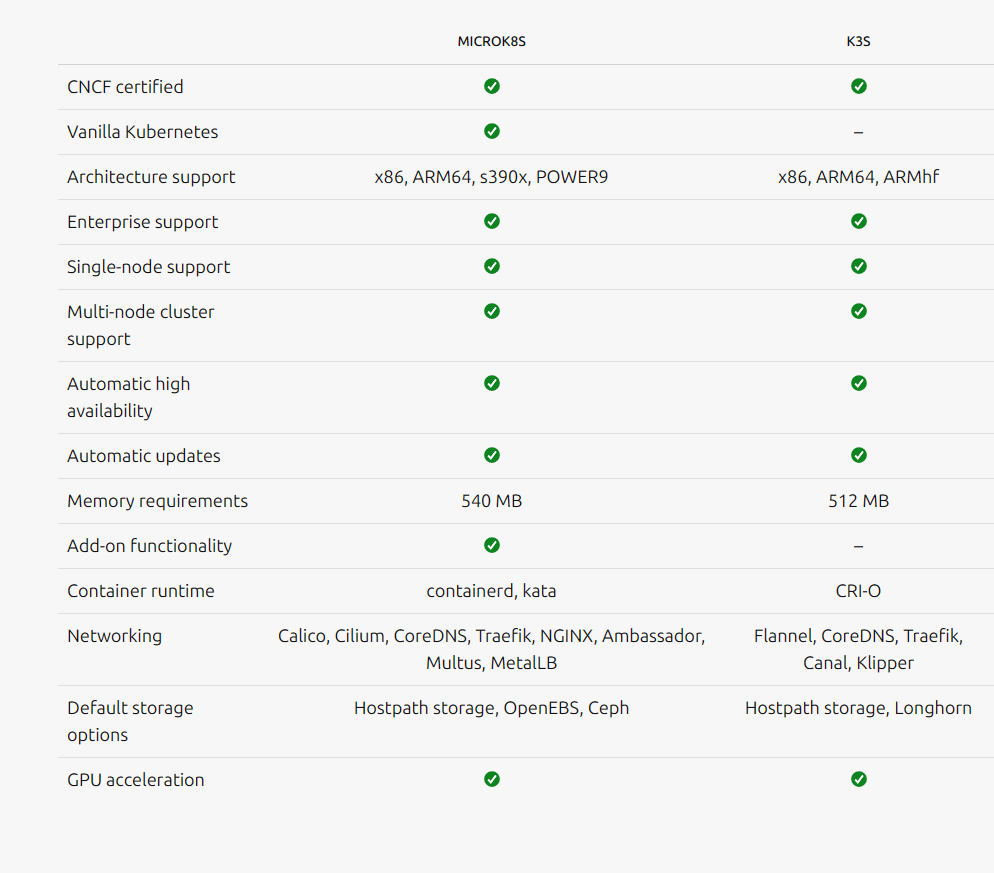Click the dash under K3s Vanilla Kubernetes

click(858, 131)
